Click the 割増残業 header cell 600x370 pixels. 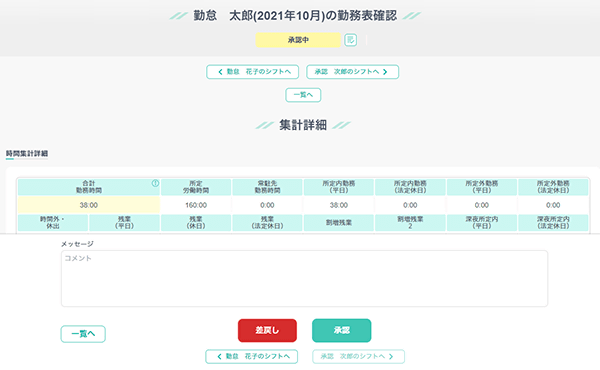click(x=339, y=223)
